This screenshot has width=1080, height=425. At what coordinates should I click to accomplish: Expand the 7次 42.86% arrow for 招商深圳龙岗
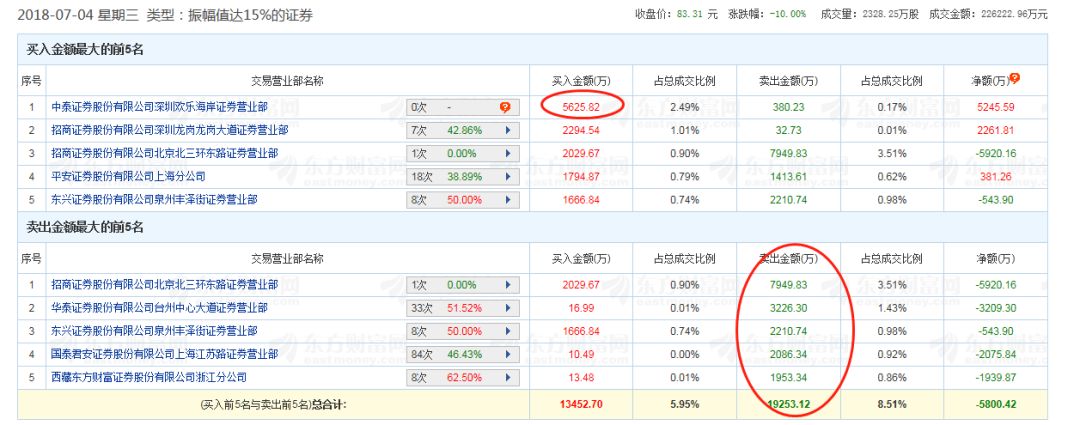click(x=508, y=129)
